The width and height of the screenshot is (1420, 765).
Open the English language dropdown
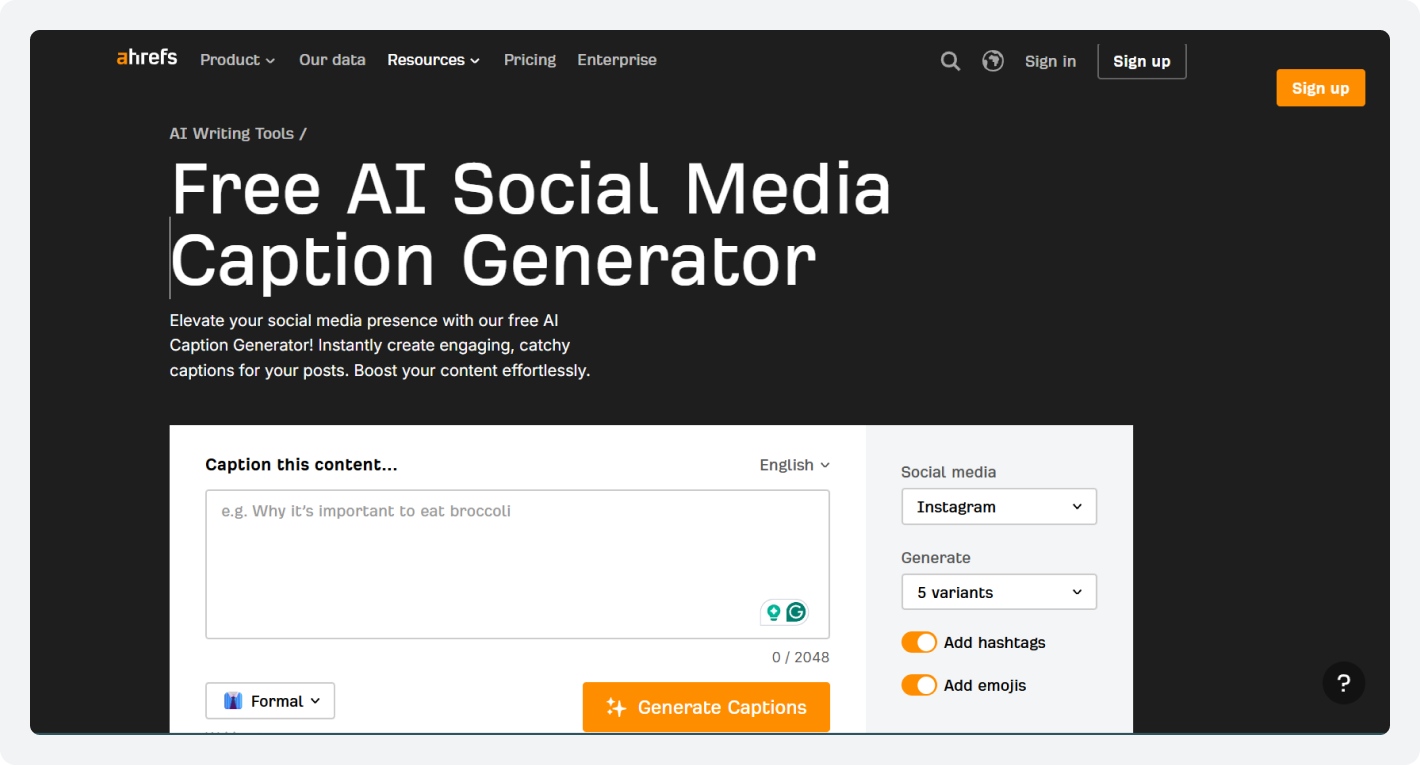click(795, 465)
